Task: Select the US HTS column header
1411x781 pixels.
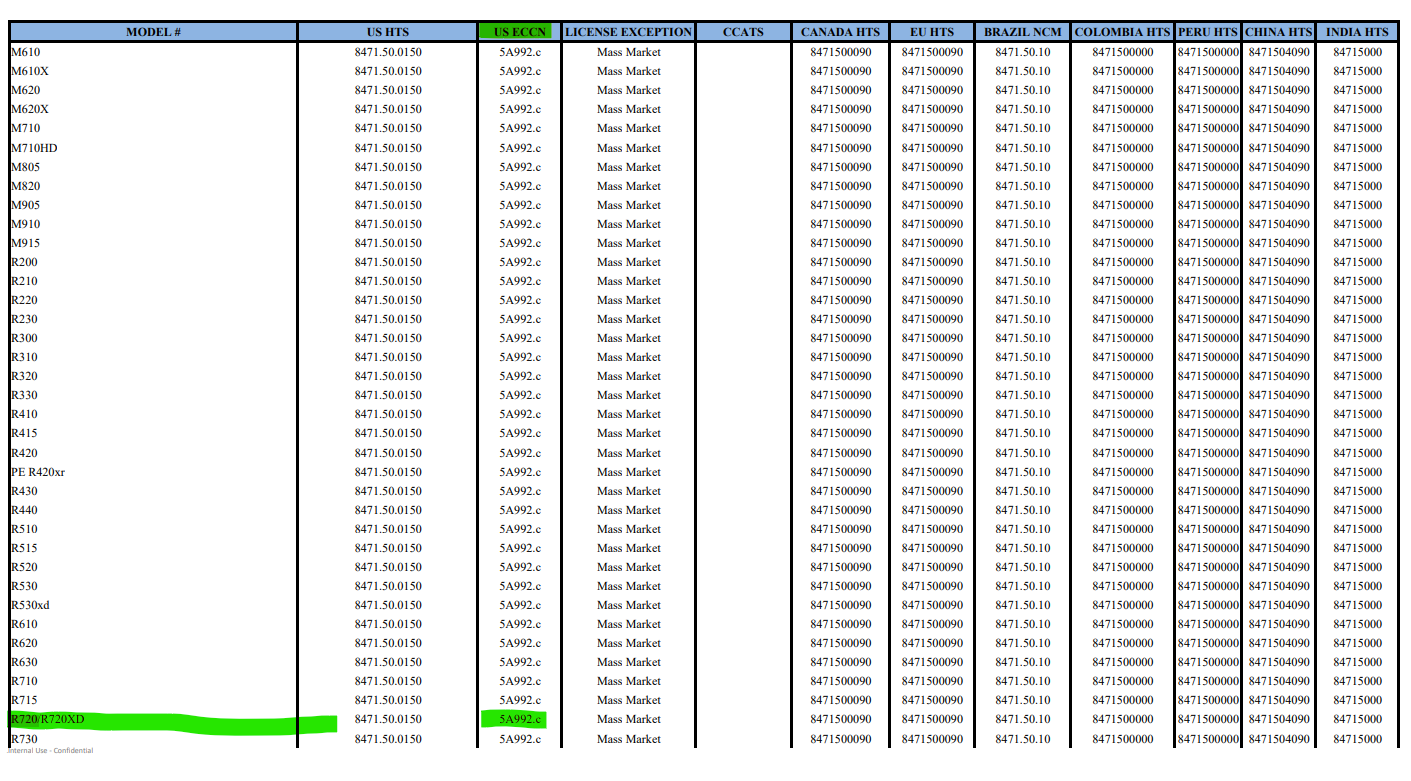Action: point(388,32)
